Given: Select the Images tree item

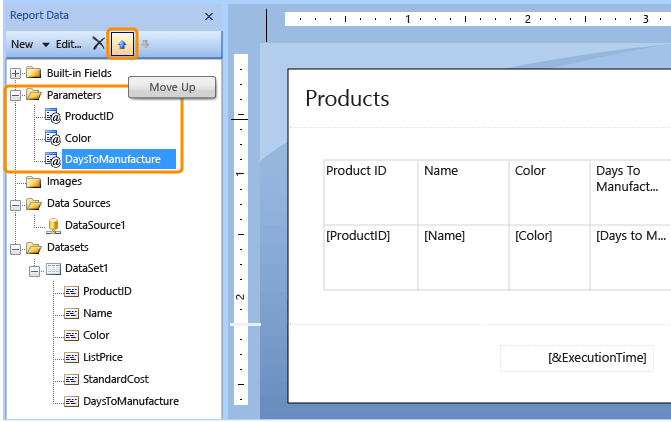Looking at the screenshot, I should click(x=64, y=181).
